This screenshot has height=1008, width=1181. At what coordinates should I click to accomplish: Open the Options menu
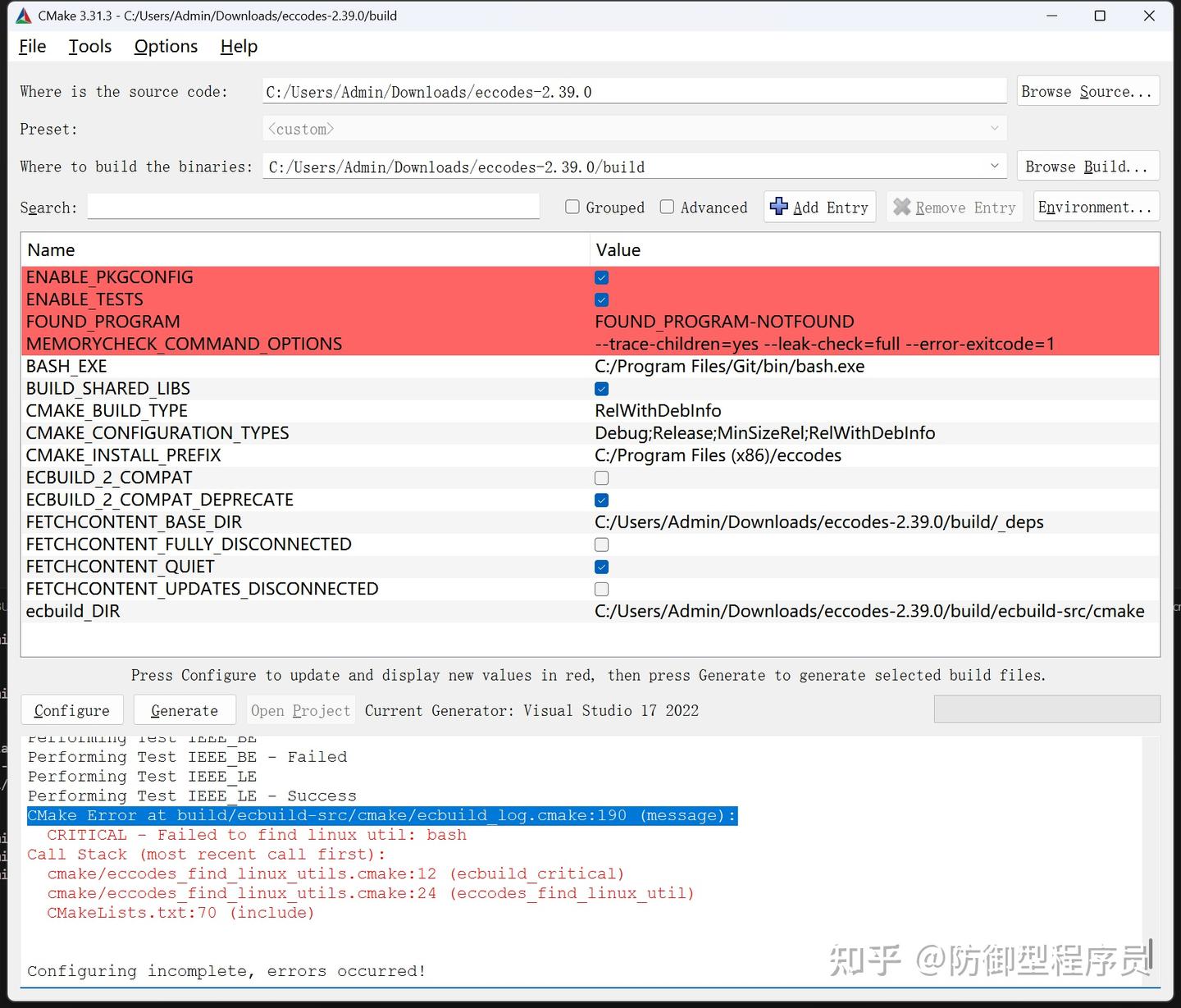(x=166, y=47)
